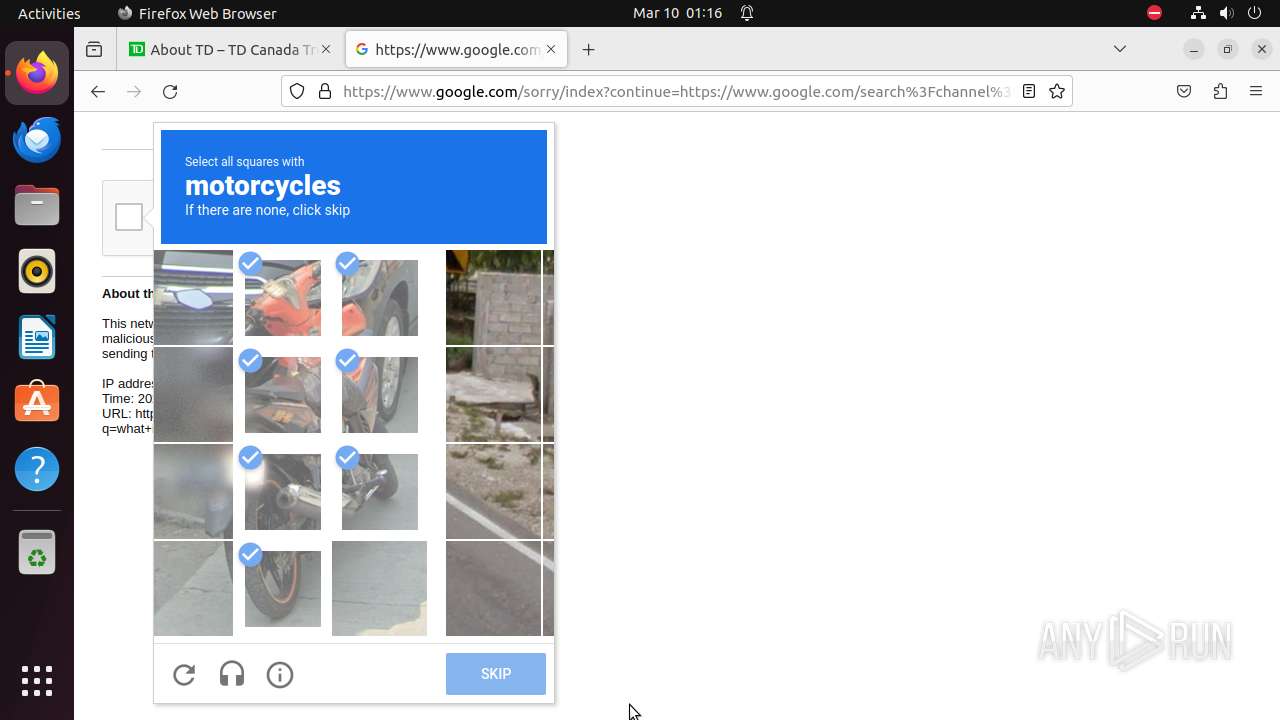Open the clock and calendar panel
Image resolution: width=1280 pixels, height=720 pixels.
tap(677, 13)
